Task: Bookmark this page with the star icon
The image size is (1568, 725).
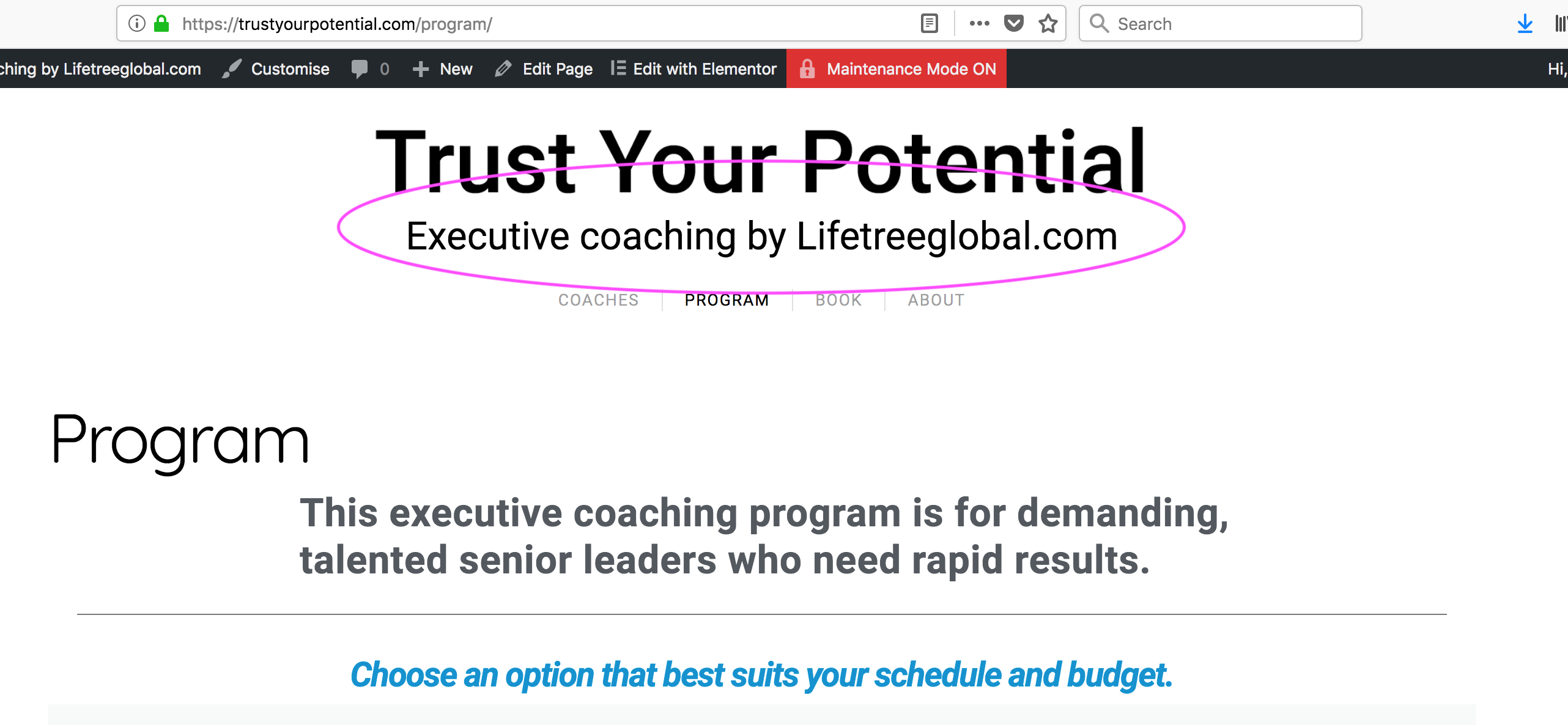Action: point(1048,24)
